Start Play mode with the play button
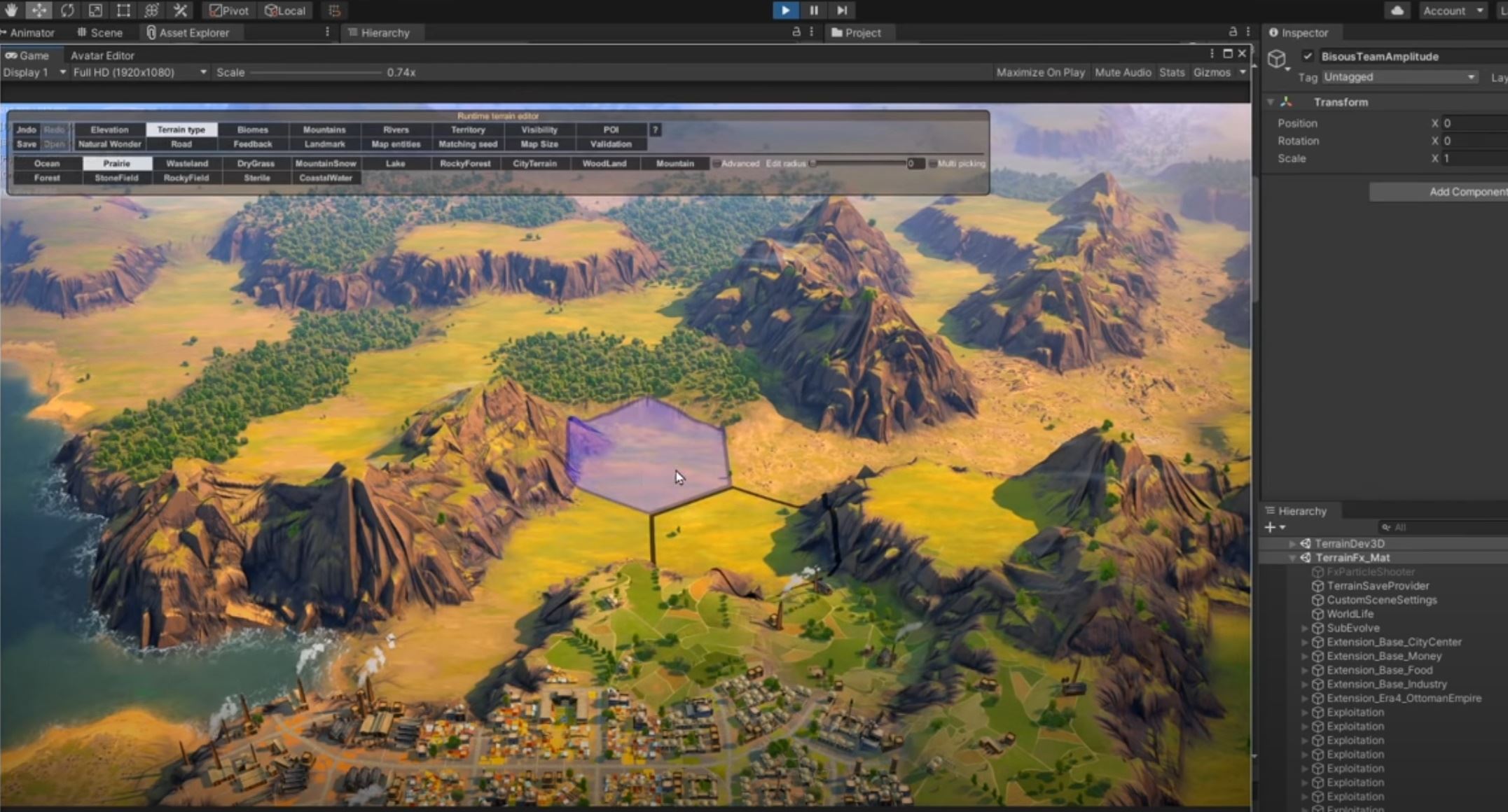Image resolution: width=1508 pixels, height=812 pixels. [785, 10]
